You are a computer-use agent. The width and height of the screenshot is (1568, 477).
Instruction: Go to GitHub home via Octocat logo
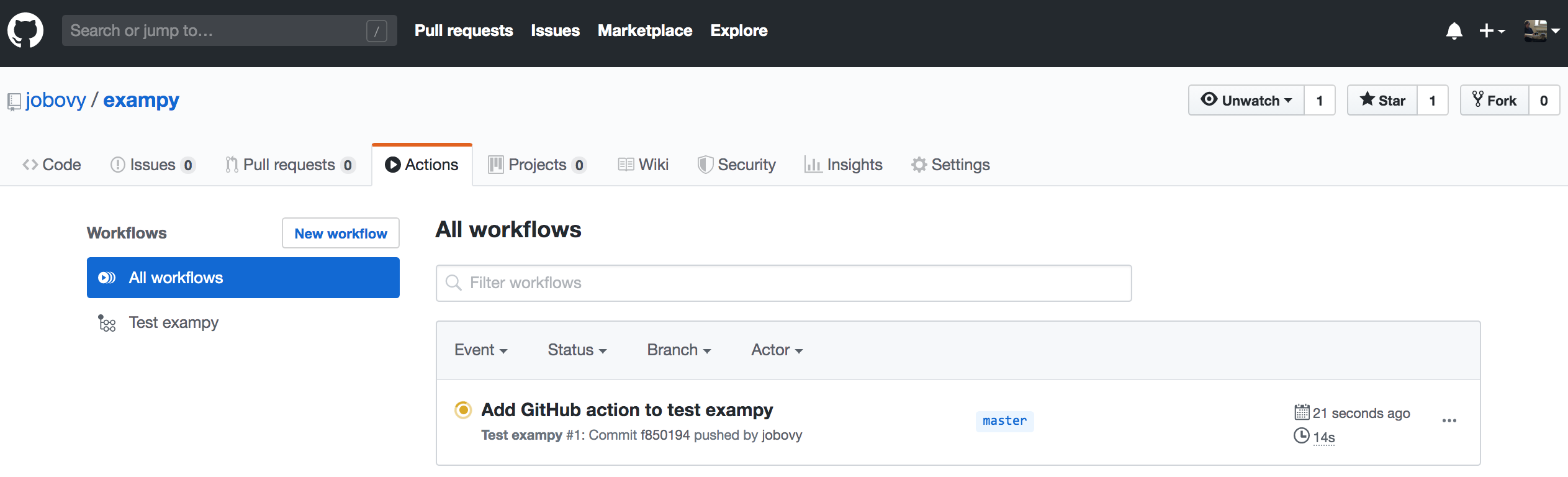[x=25, y=30]
